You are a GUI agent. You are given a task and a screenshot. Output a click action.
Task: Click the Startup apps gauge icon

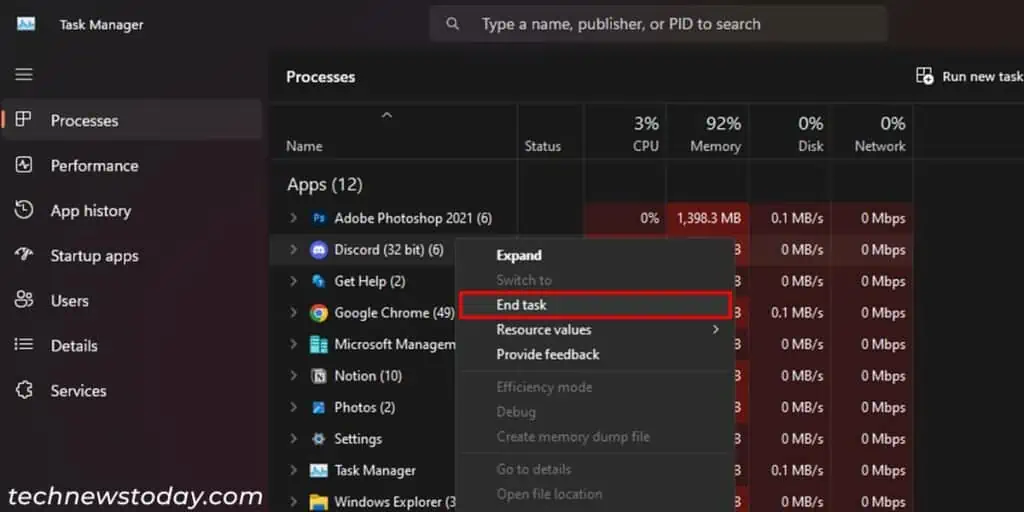coord(24,255)
